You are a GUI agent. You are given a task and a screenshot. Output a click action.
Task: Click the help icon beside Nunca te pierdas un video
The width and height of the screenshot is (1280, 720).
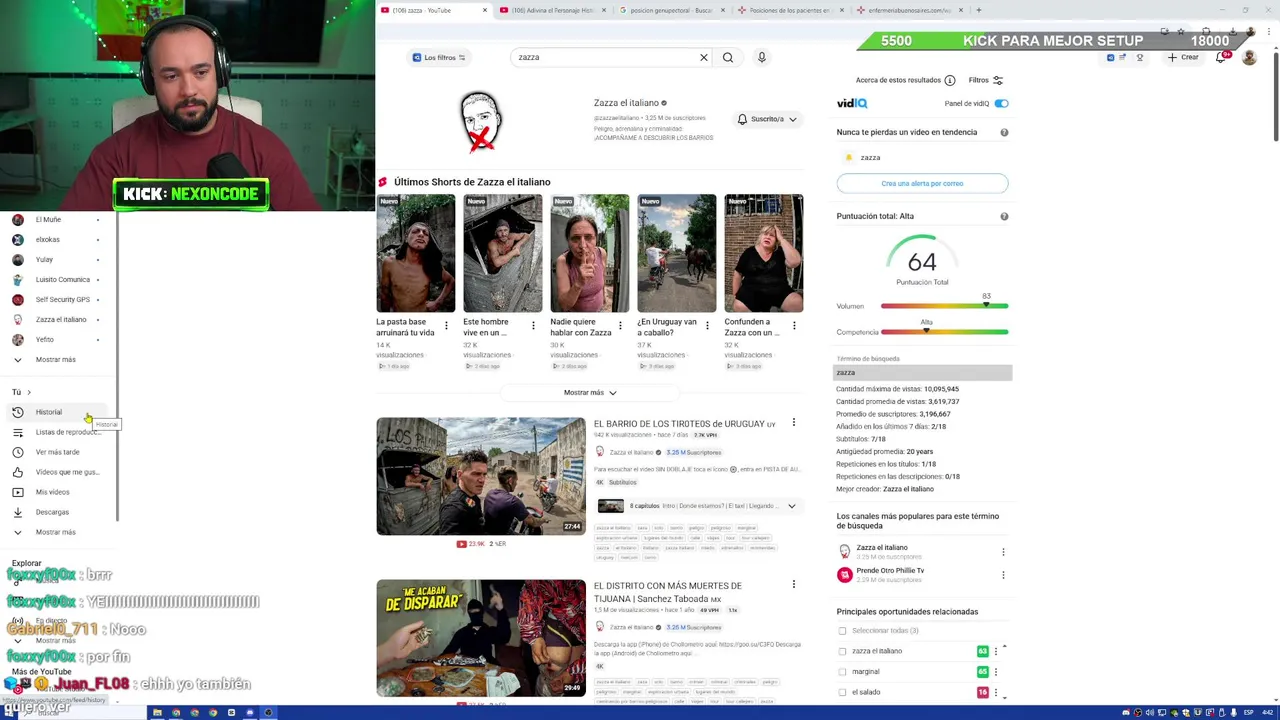pyautogui.click(x=1004, y=132)
